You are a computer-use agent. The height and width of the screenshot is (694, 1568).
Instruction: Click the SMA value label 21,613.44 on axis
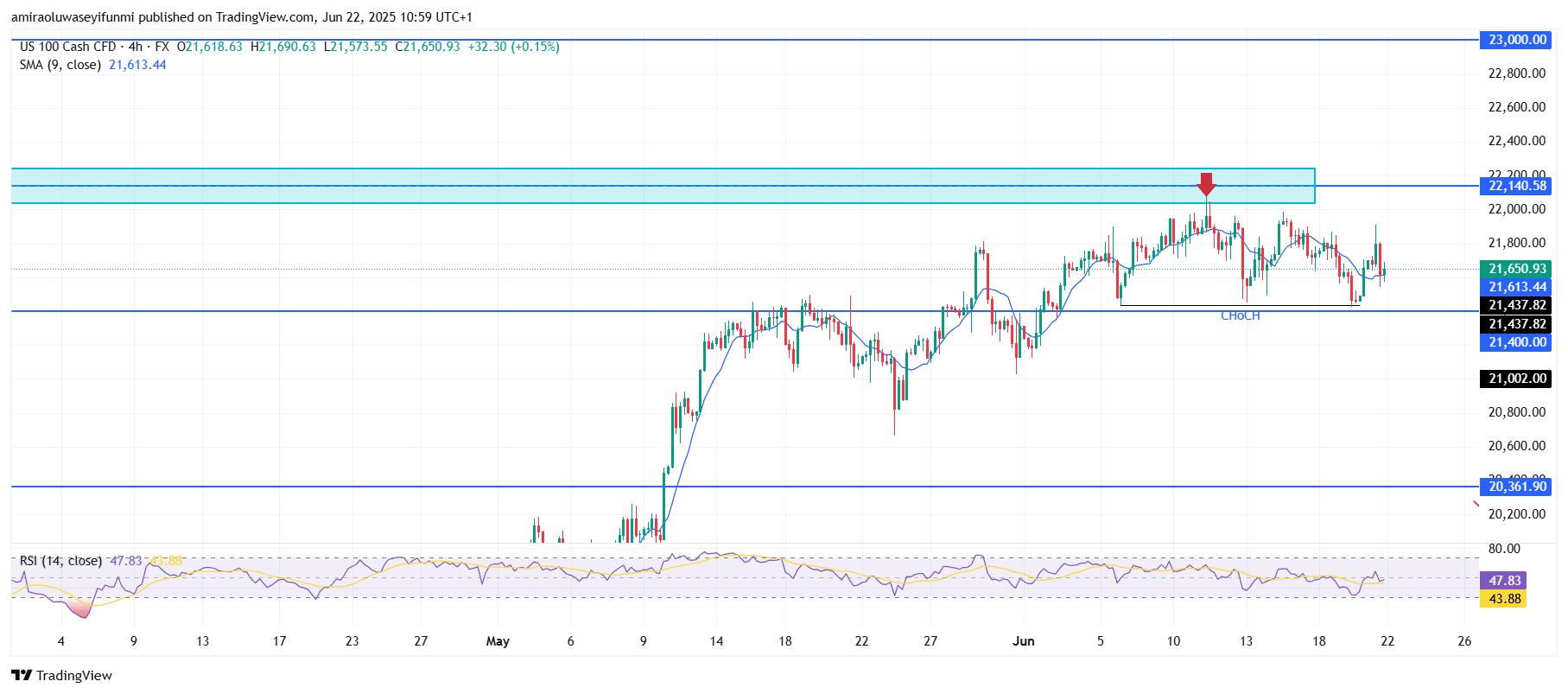(x=1517, y=287)
